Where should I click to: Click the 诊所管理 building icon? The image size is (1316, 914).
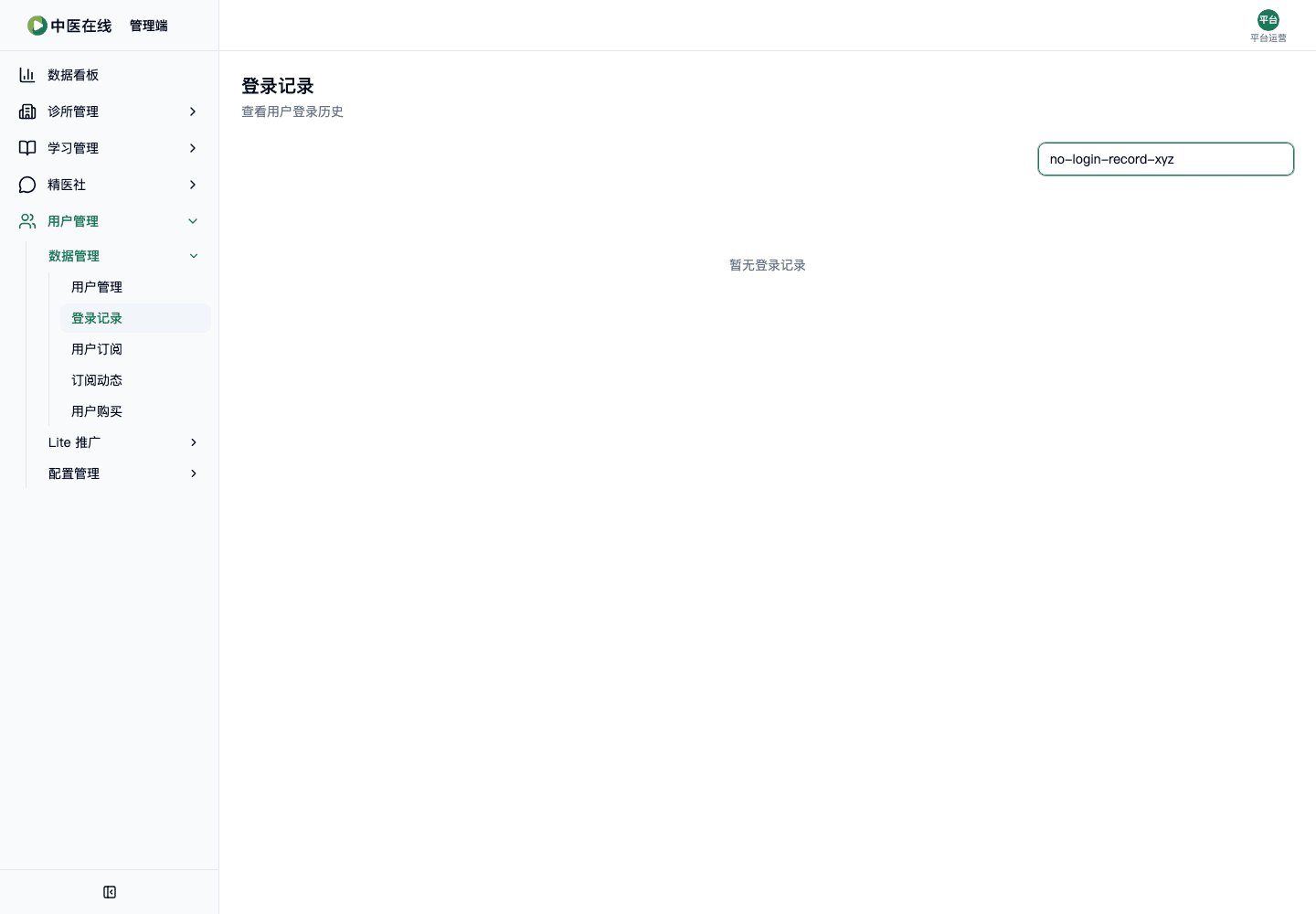click(x=27, y=112)
